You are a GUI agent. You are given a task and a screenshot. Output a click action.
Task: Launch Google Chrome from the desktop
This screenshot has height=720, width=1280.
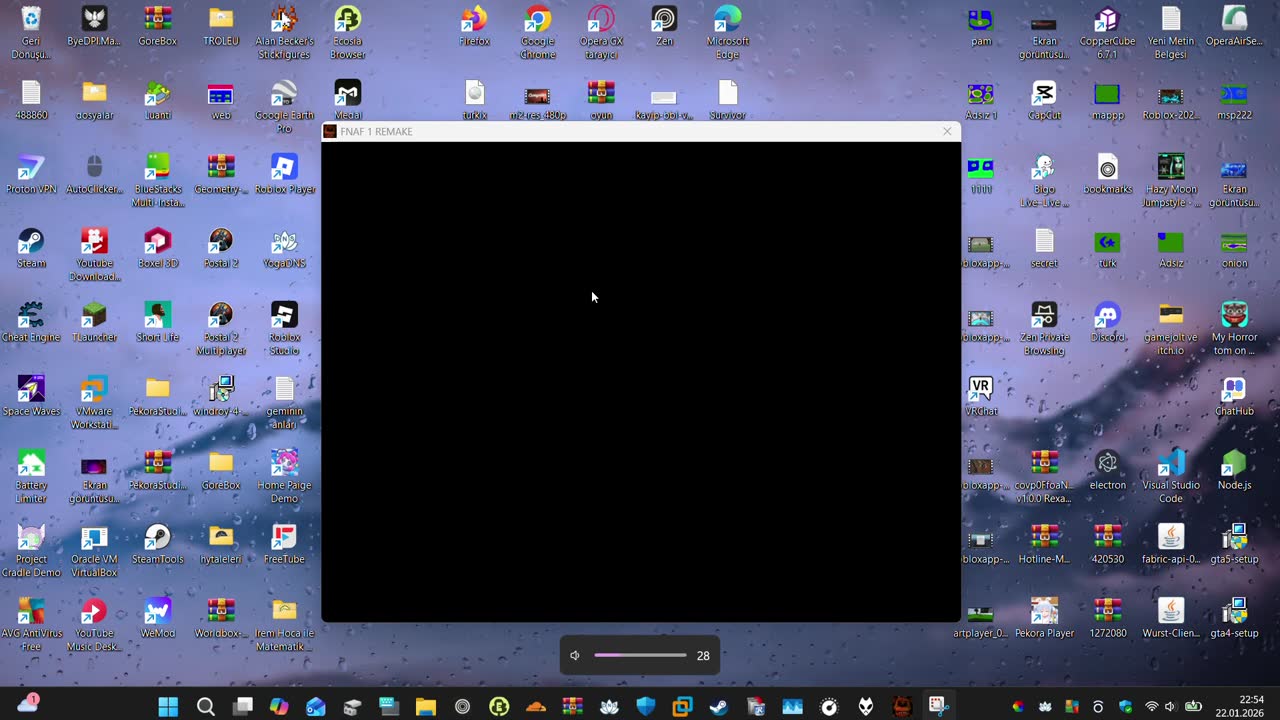(538, 20)
